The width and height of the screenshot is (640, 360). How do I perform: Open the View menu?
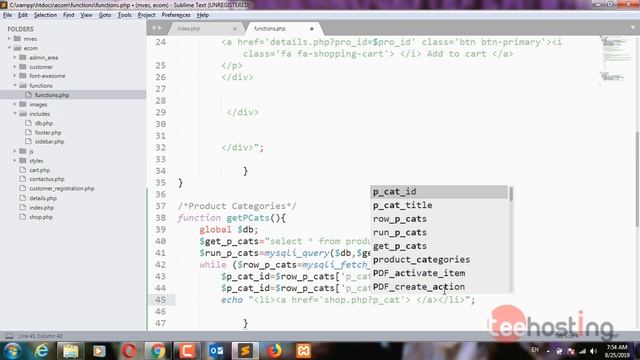(x=87, y=15)
